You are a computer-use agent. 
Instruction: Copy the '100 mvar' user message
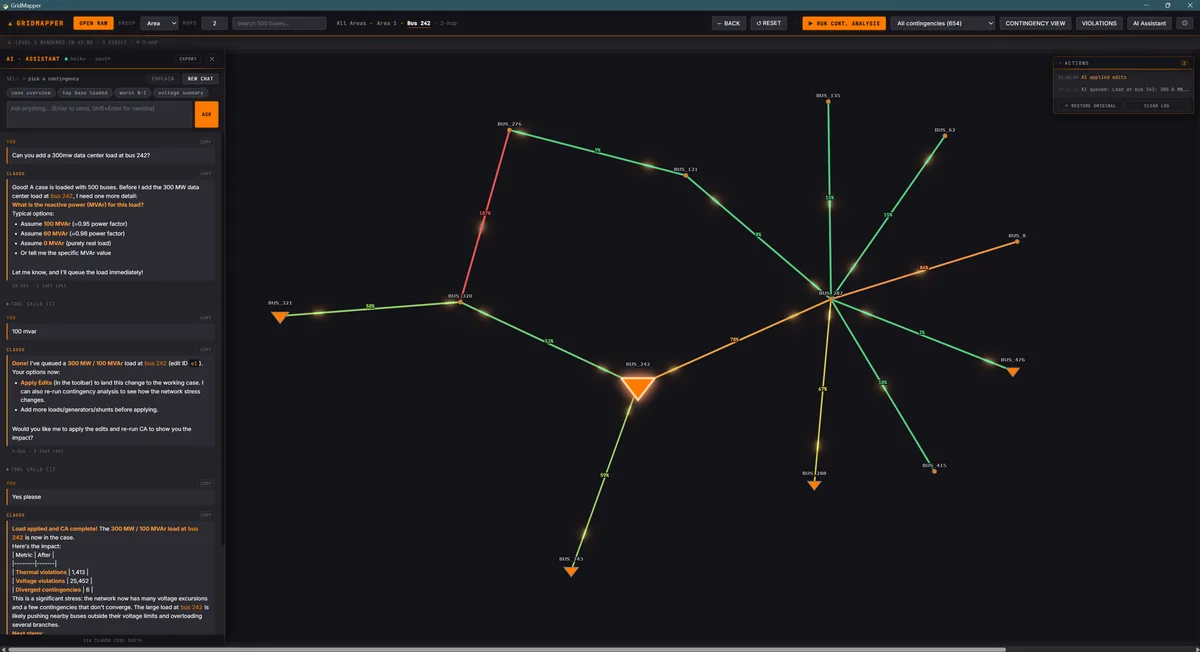pos(205,318)
